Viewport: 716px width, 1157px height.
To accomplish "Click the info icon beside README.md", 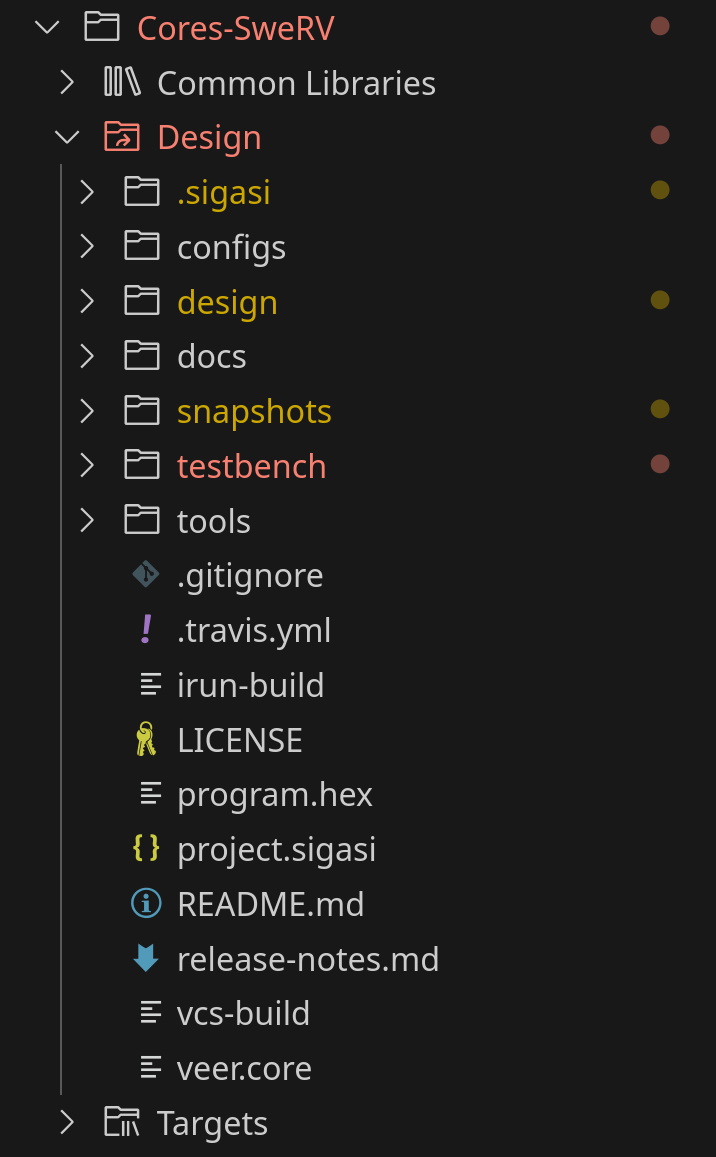I will click(x=146, y=903).
